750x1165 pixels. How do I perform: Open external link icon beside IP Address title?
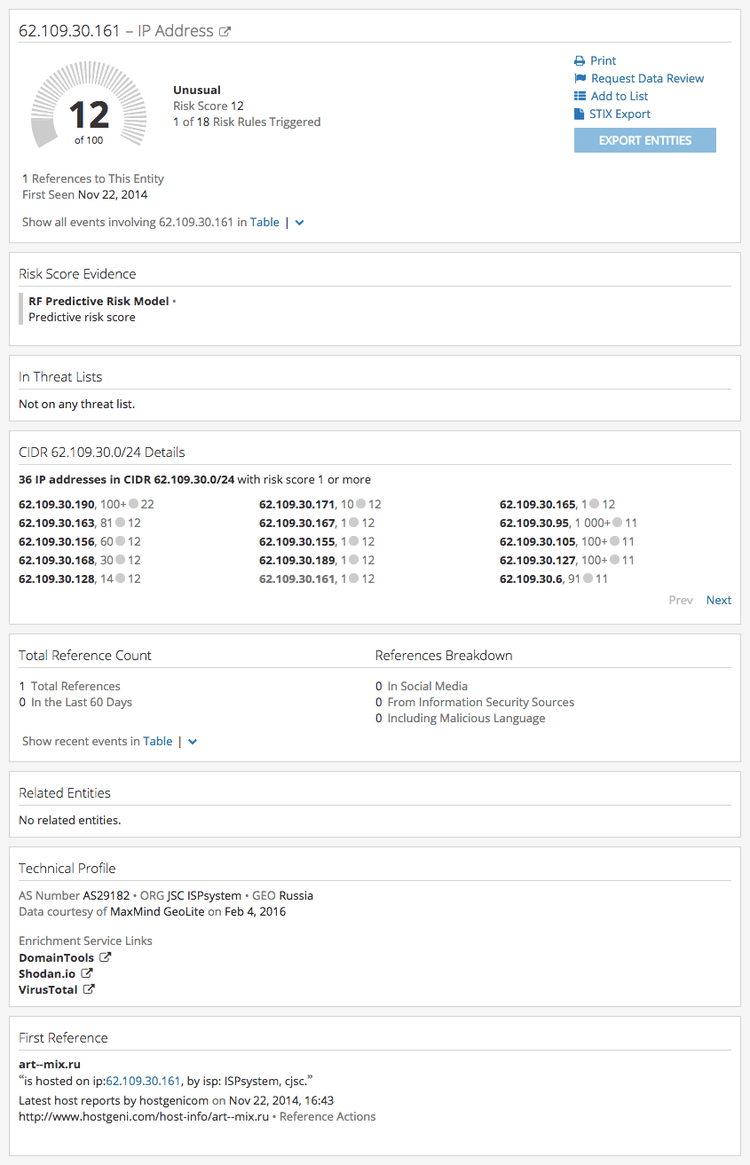[x=225, y=32]
